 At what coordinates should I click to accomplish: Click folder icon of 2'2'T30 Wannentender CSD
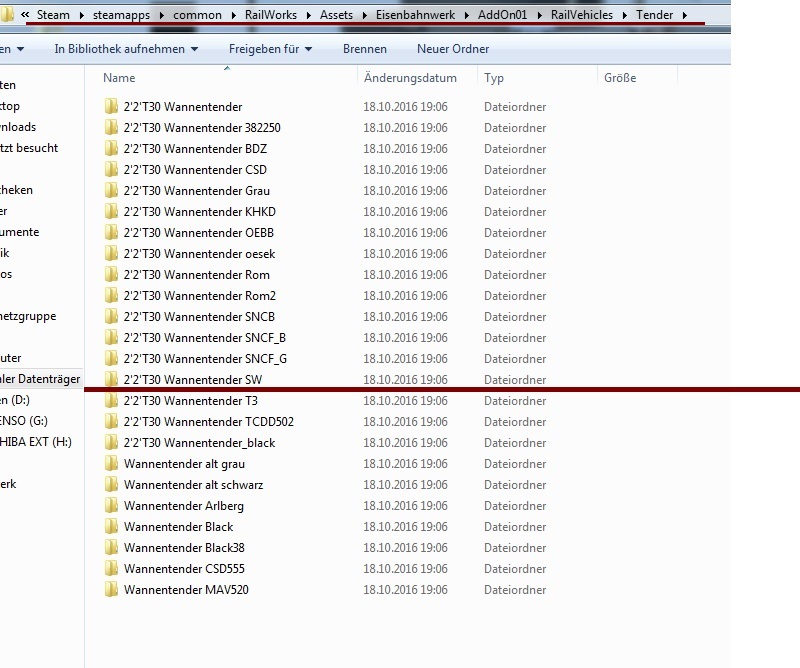pyautogui.click(x=111, y=169)
